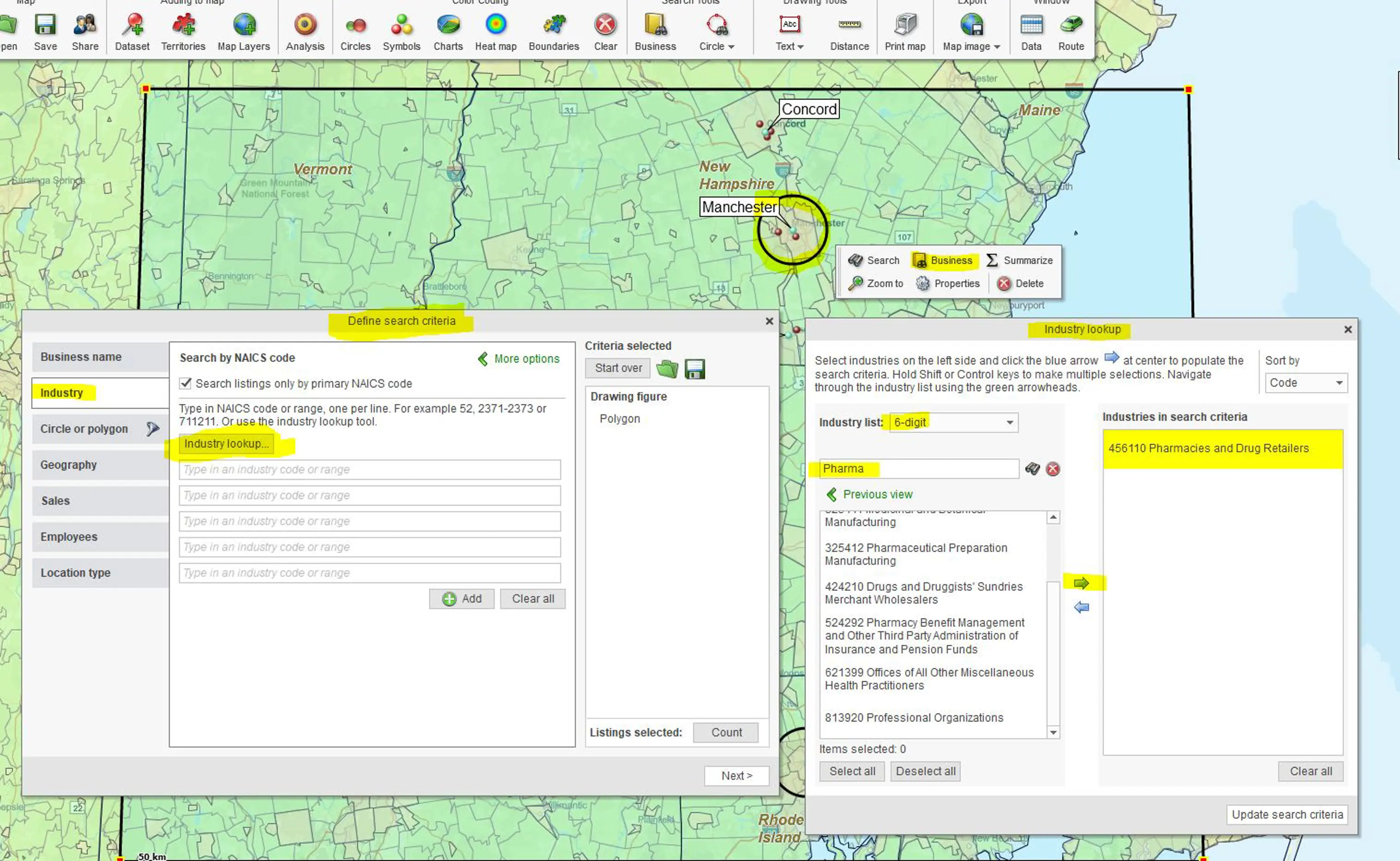Click the save criteria floppy icon
1400x861 pixels.
pos(694,369)
